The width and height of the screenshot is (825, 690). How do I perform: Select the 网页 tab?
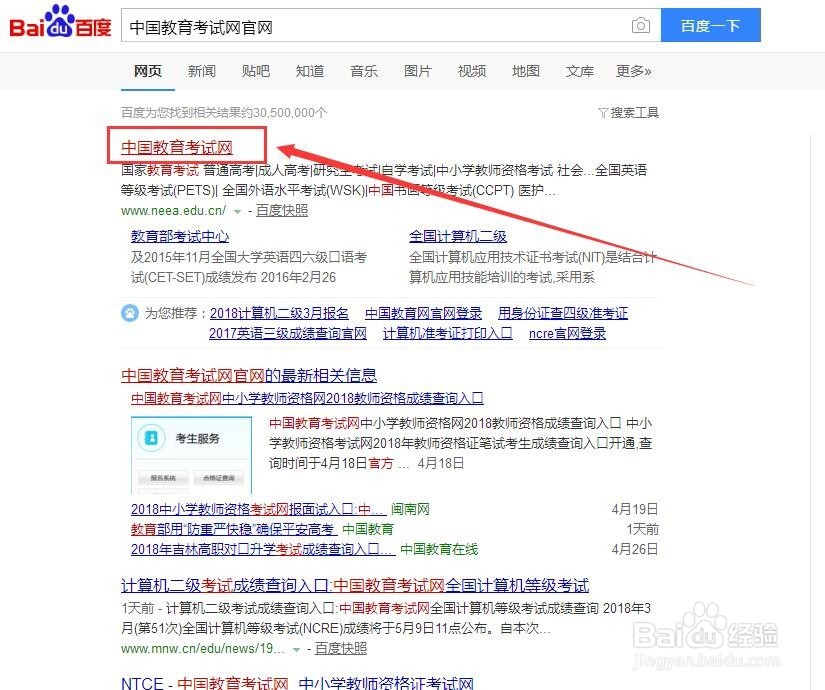(147, 71)
